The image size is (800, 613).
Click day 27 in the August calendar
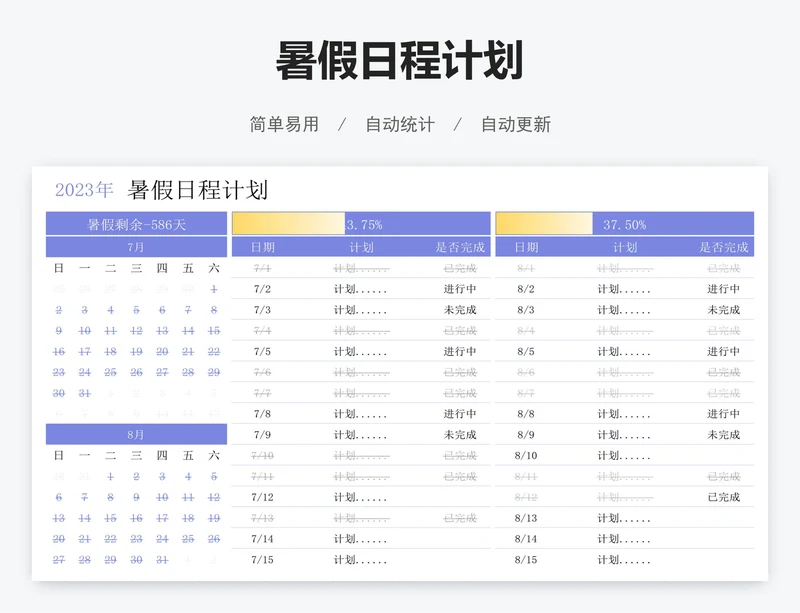tap(59, 560)
